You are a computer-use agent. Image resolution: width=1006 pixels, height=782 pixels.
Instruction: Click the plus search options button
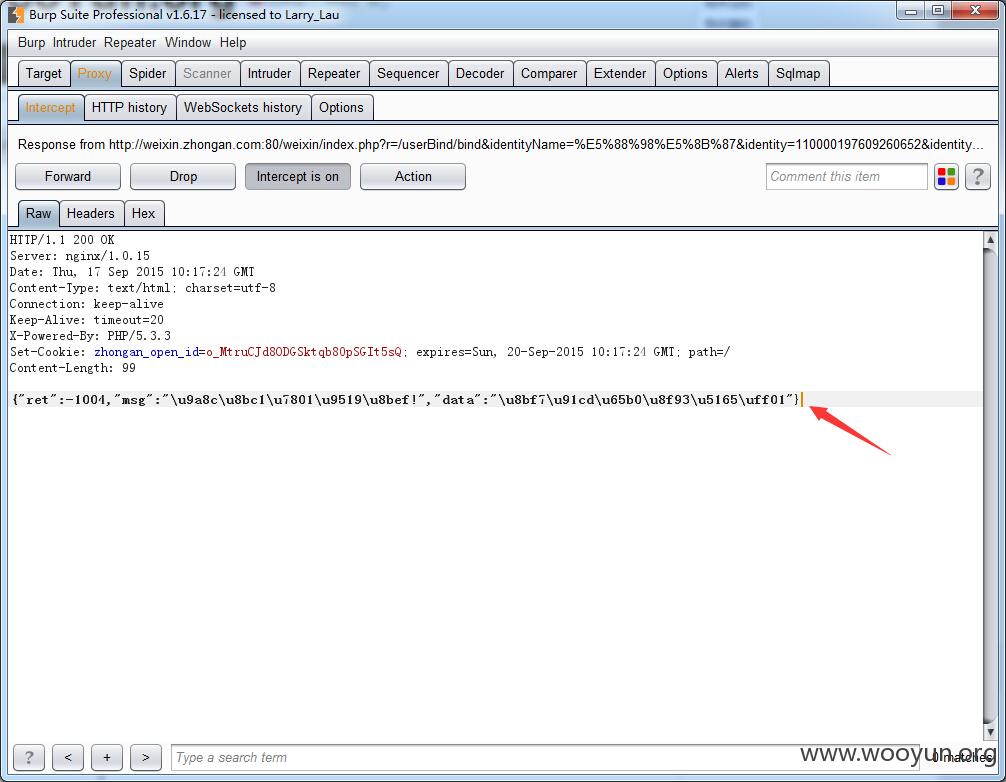pos(107,758)
